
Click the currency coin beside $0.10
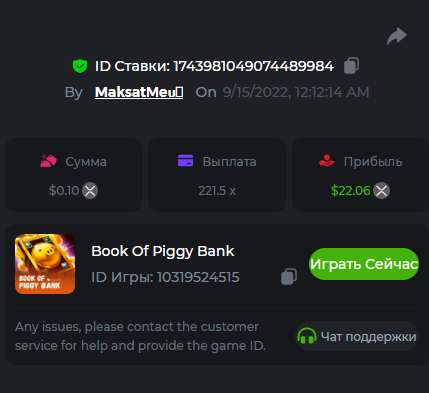90,191
